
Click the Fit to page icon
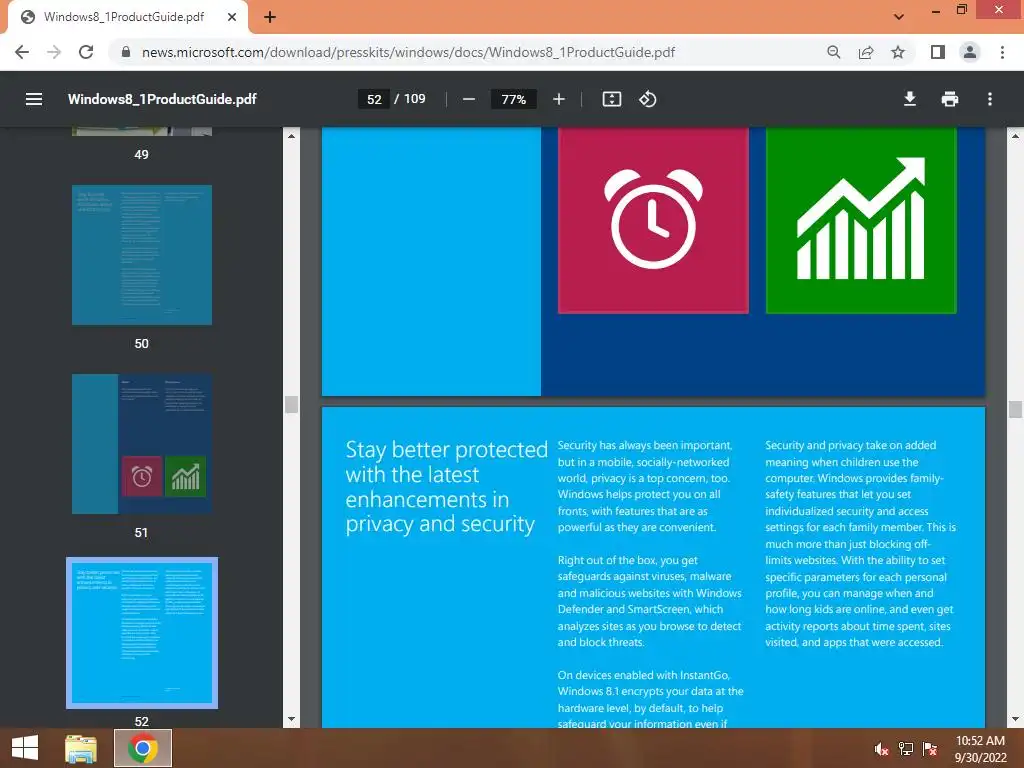611,99
